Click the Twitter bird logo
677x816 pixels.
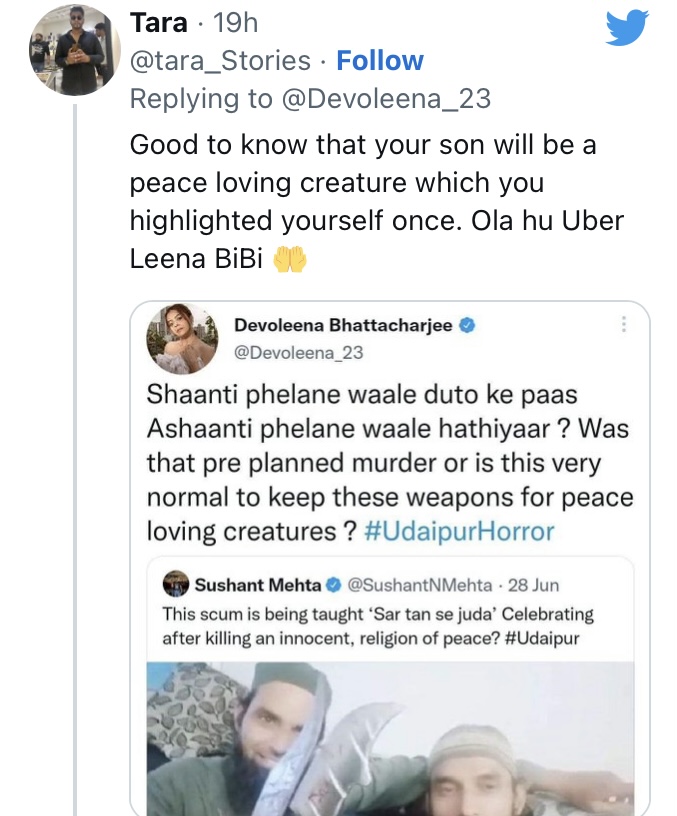pyautogui.click(x=627, y=27)
